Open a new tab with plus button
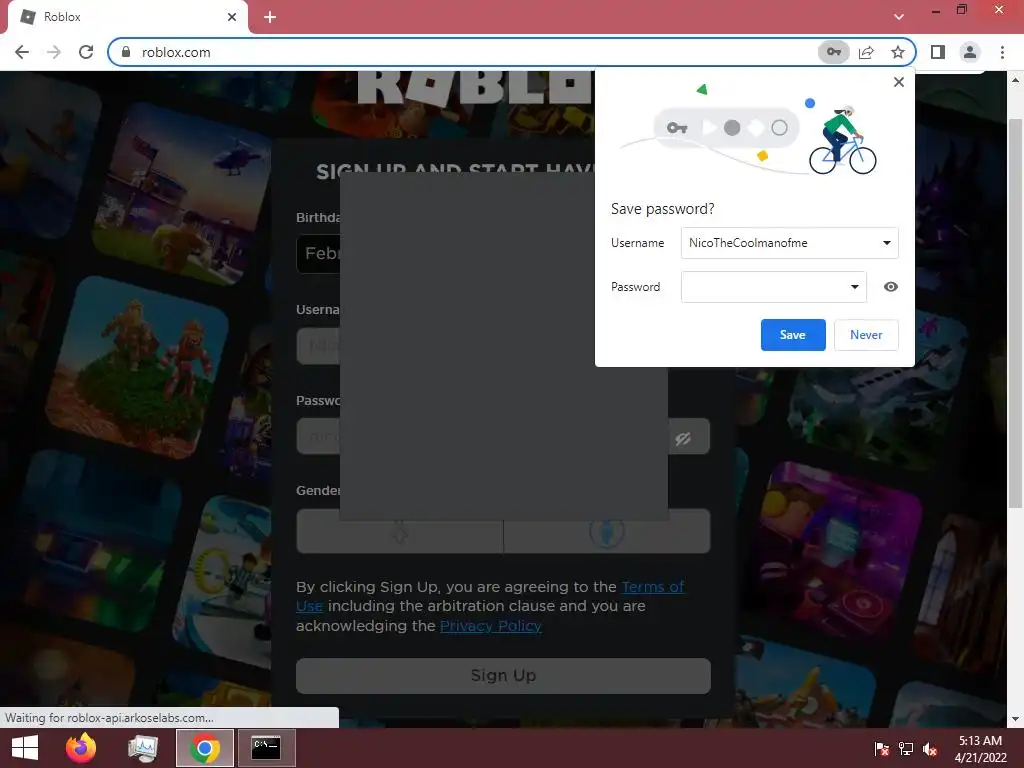Screen dimensions: 1024x768 click(x=270, y=17)
